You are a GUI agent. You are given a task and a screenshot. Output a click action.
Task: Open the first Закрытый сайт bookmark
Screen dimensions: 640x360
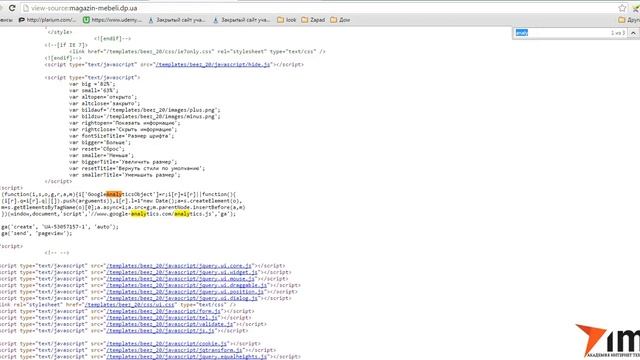pyautogui.click(x=177, y=20)
